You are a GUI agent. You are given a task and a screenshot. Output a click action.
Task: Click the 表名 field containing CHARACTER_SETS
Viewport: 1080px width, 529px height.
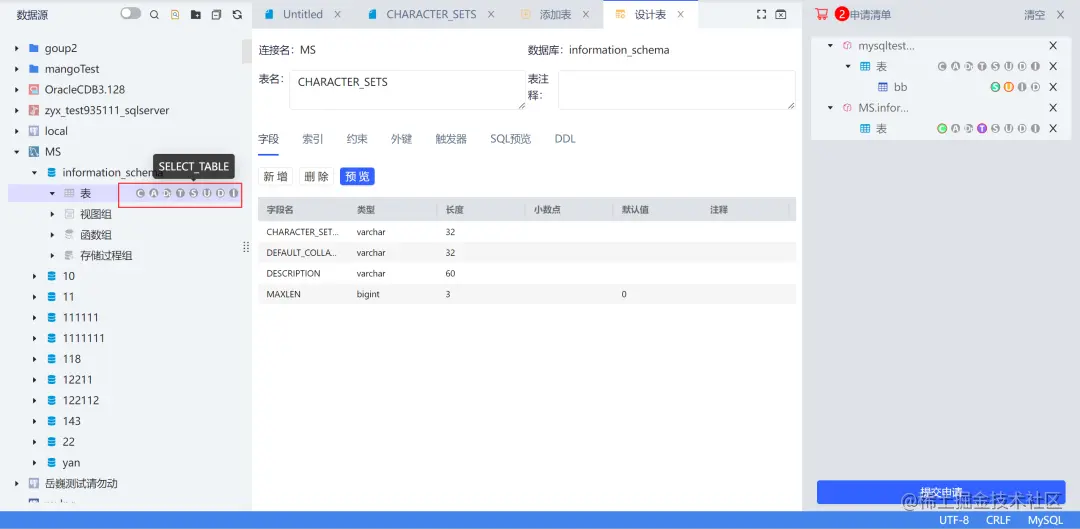(407, 90)
